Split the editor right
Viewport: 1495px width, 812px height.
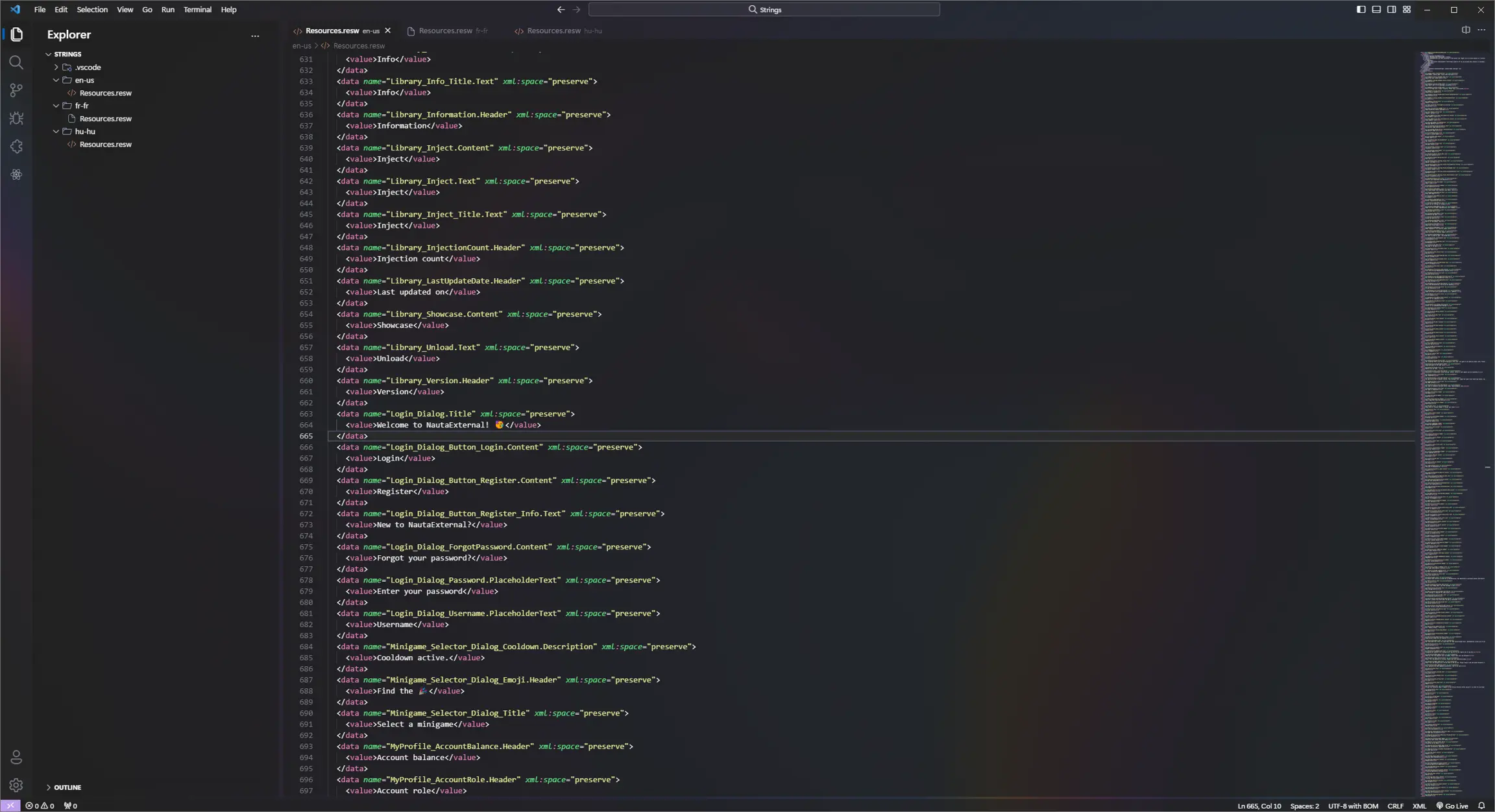(x=1466, y=30)
